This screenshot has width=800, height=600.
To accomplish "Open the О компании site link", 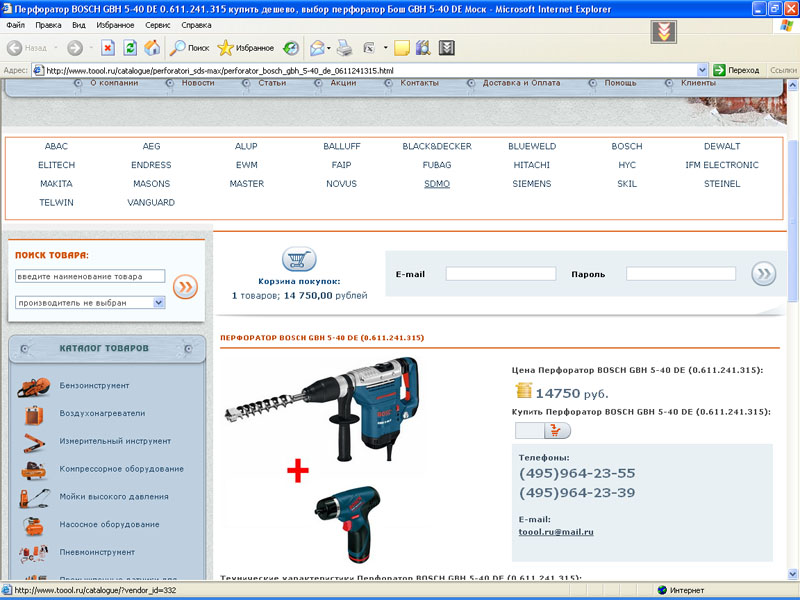I will pos(114,83).
